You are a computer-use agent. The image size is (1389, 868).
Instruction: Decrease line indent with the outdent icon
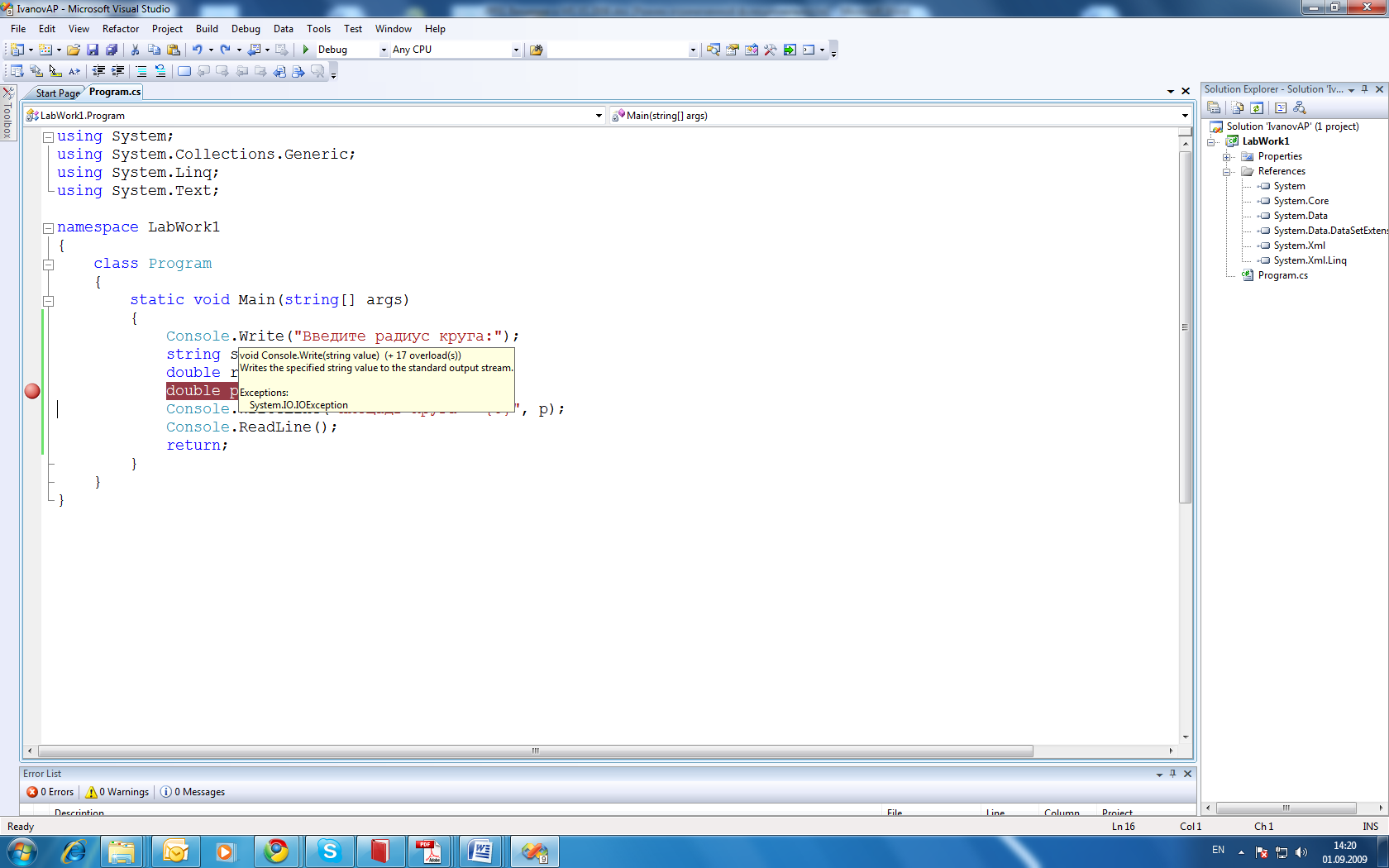coord(98,71)
